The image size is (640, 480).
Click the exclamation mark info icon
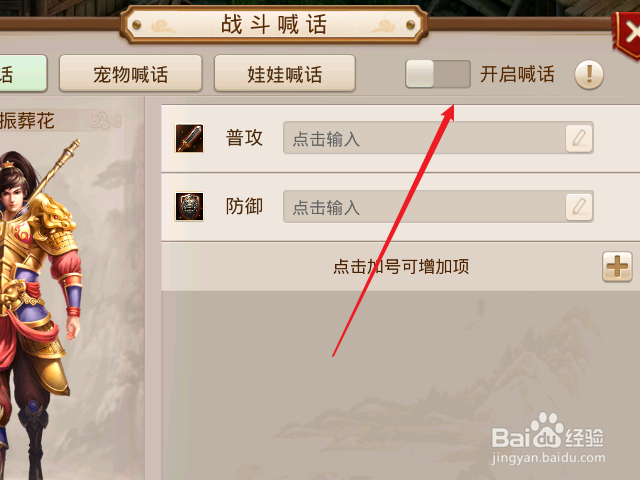(589, 75)
